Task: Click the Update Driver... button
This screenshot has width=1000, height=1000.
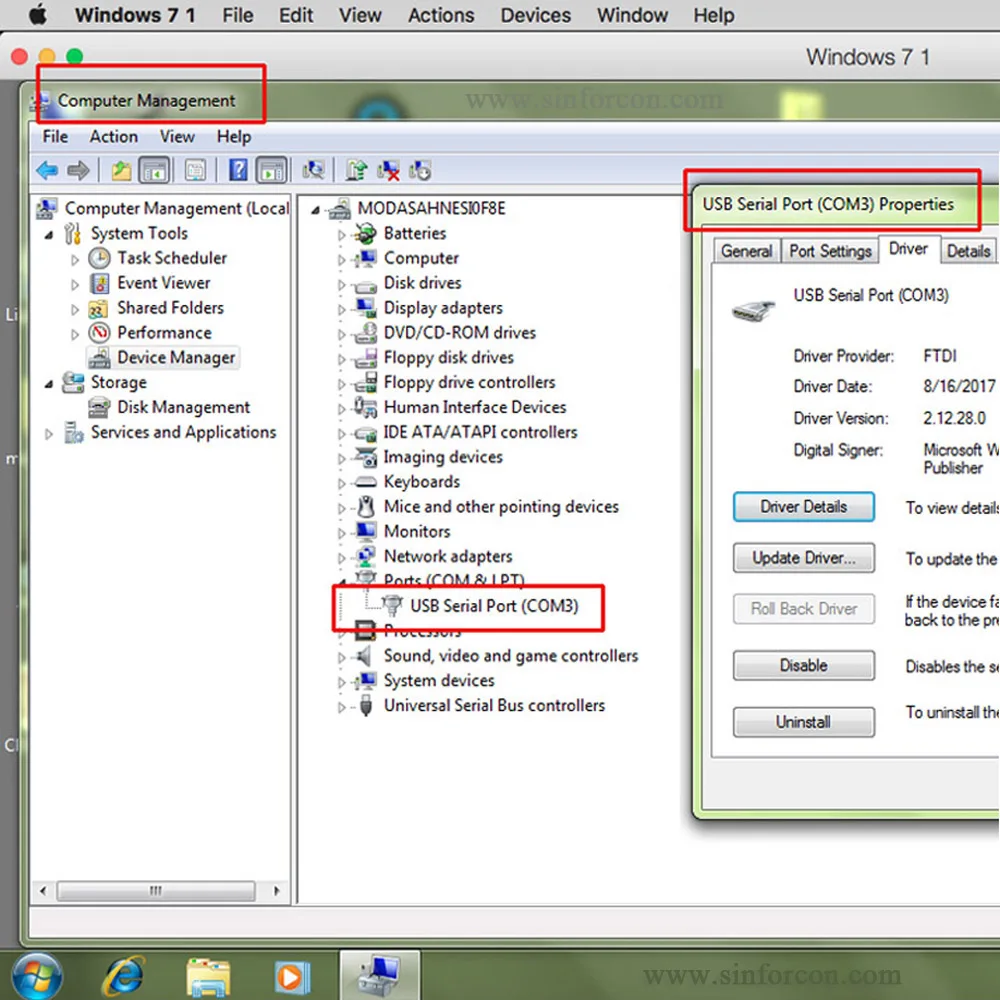Action: 803,558
